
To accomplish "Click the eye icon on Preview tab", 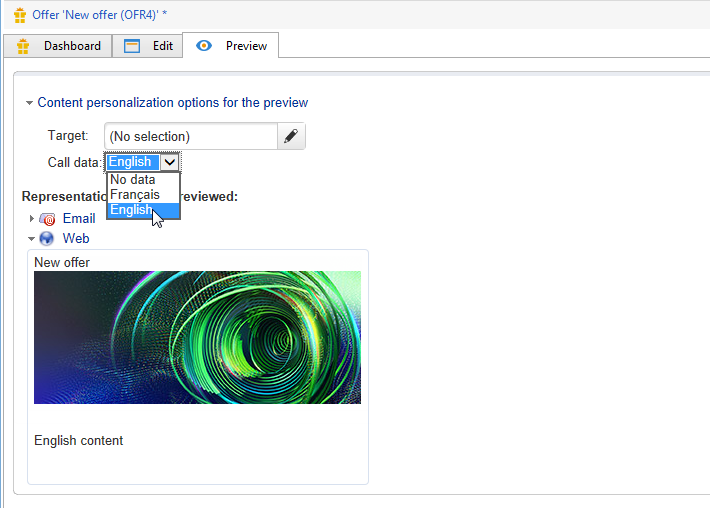I will [x=203, y=45].
